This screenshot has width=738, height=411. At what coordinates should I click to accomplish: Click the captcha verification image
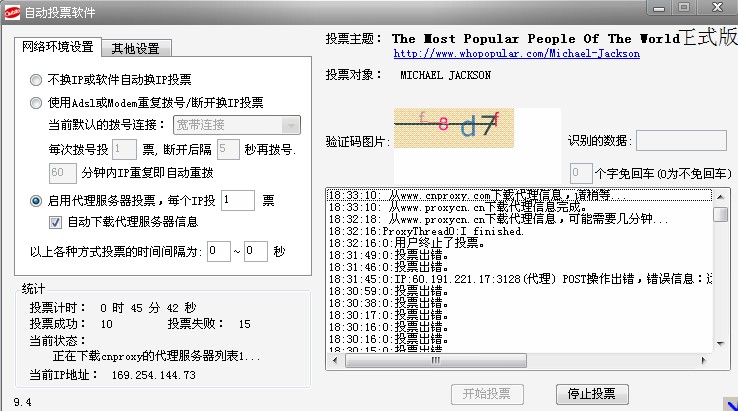coord(454,128)
